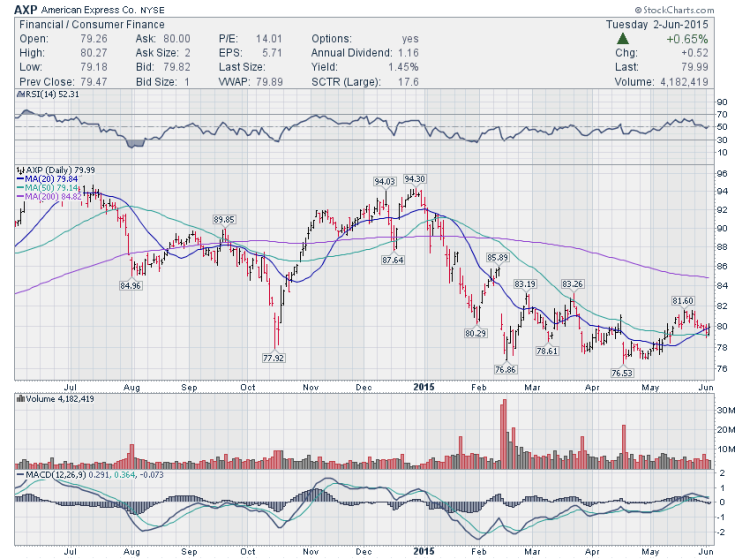This screenshot has height=559, width=750.
Task: Click the Nov label on price axis
Action: (311, 387)
